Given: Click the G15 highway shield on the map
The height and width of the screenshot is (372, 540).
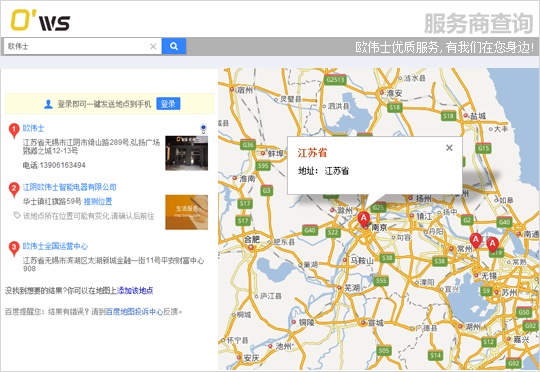Looking at the screenshot, I should coord(484,148).
